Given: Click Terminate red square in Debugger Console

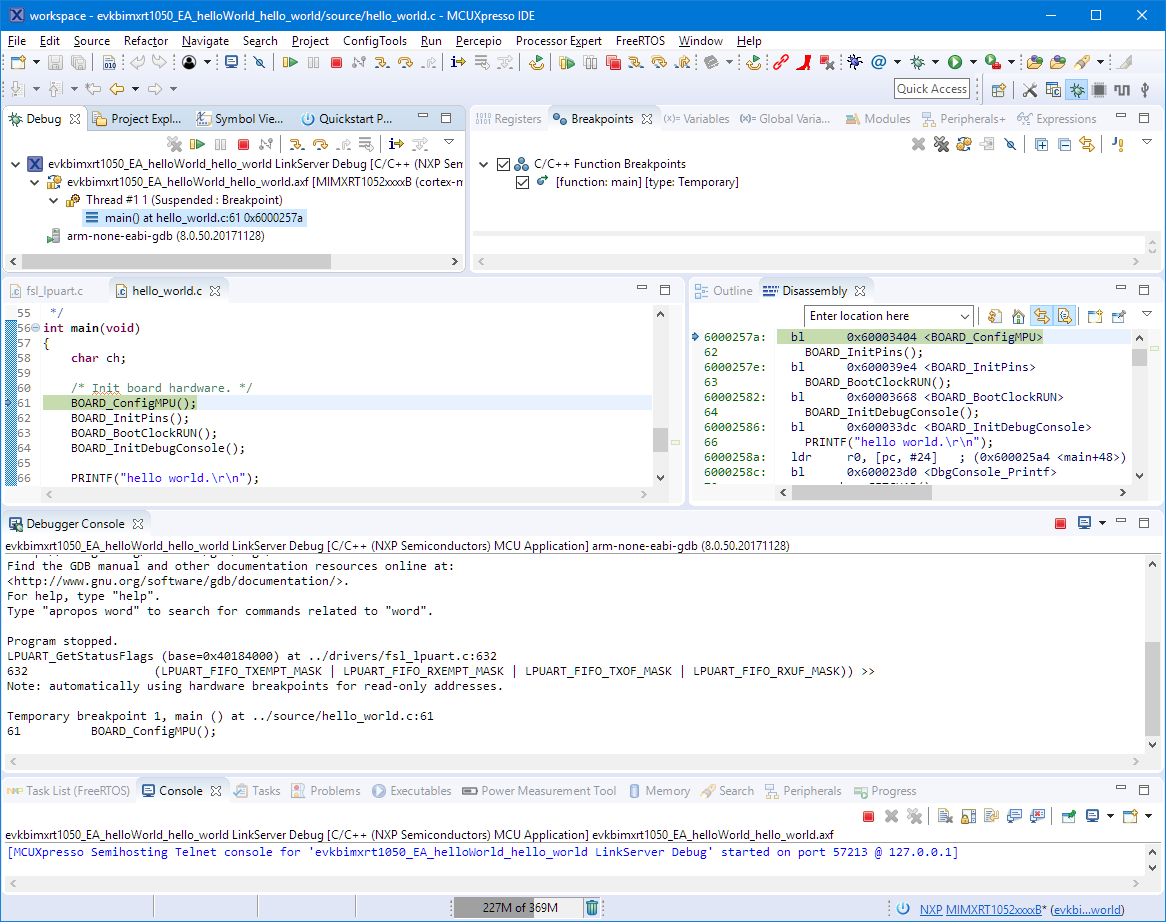Looking at the screenshot, I should click(x=1060, y=524).
